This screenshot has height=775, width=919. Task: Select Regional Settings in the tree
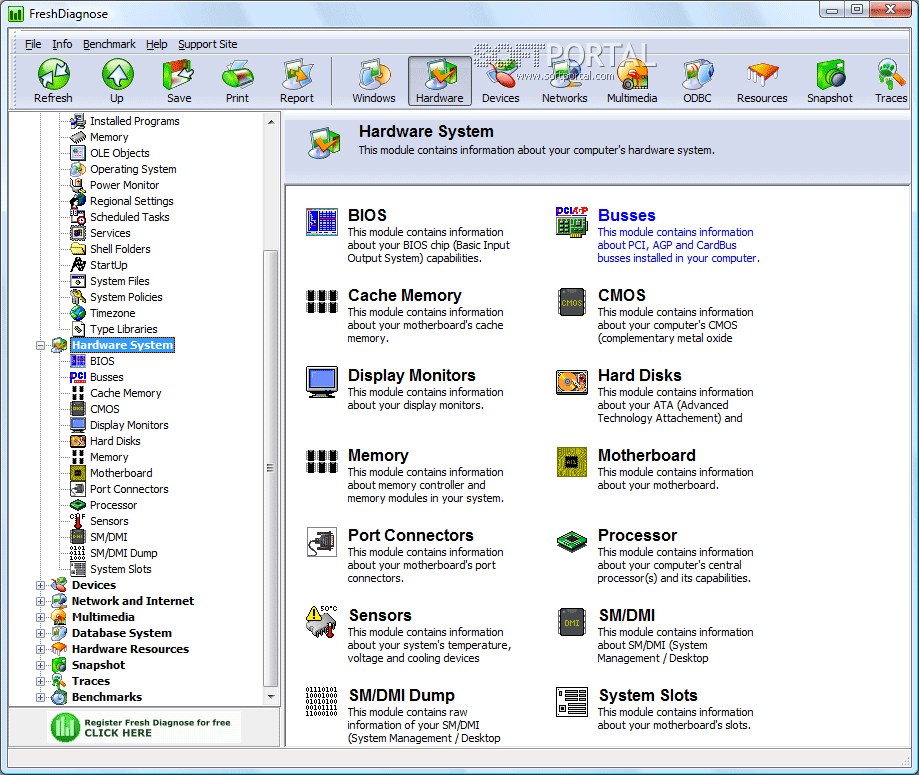click(x=132, y=202)
